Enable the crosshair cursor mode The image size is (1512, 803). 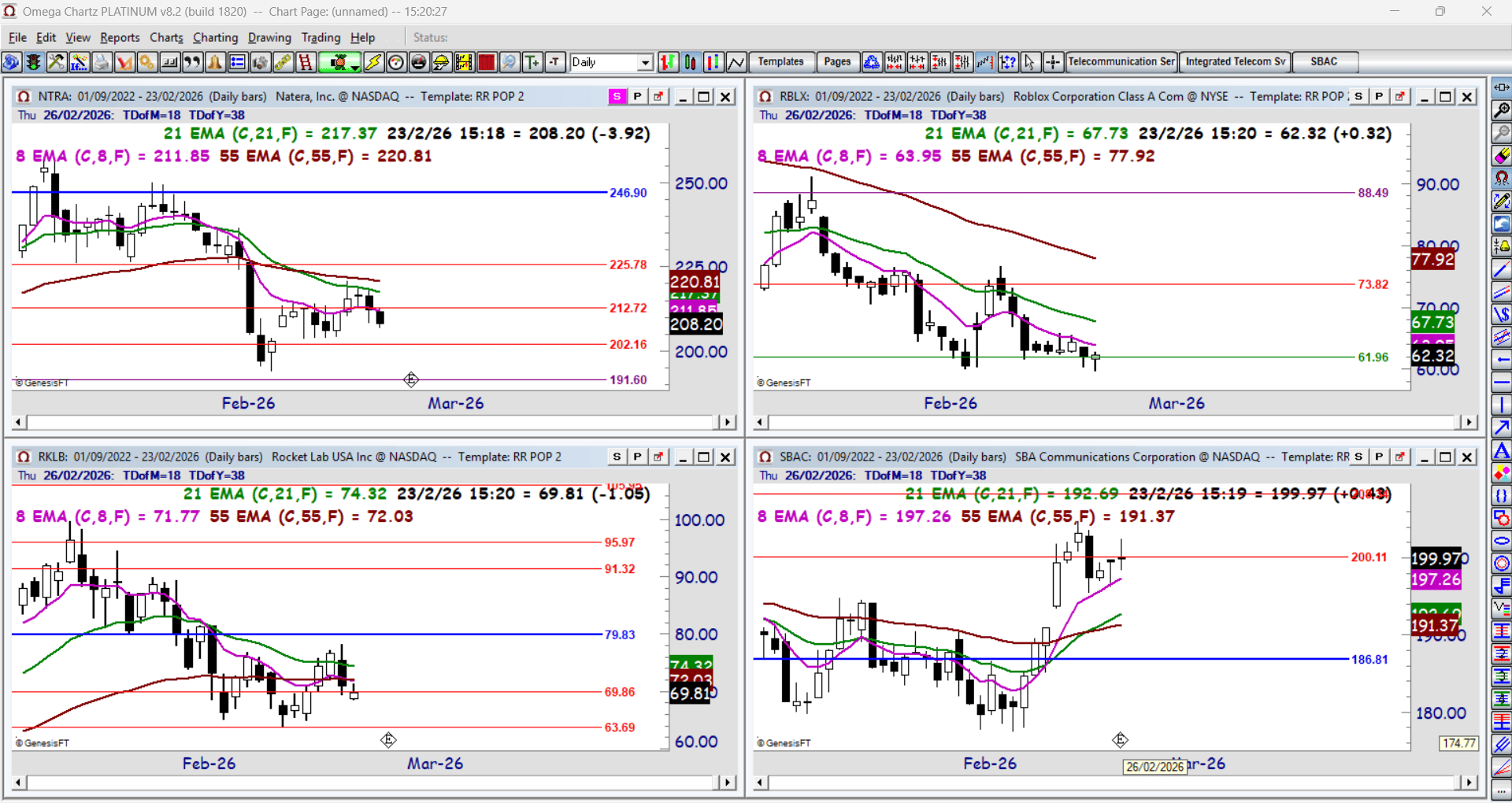coord(1054,62)
